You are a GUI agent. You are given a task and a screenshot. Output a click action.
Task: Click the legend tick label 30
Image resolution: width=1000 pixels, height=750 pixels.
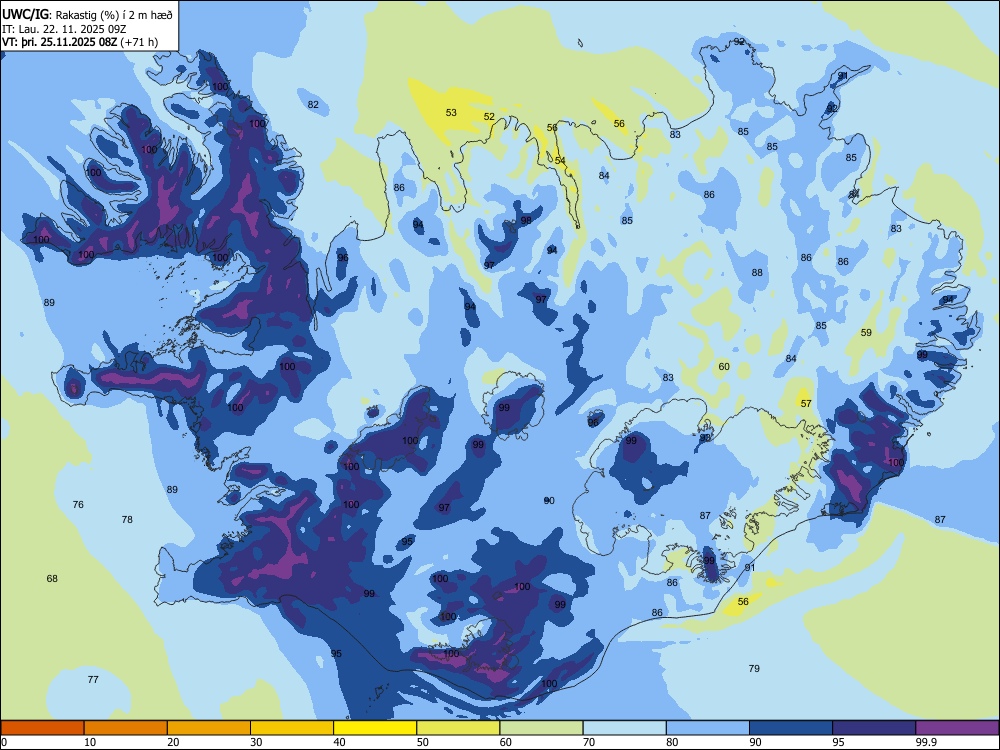[x=256, y=742]
